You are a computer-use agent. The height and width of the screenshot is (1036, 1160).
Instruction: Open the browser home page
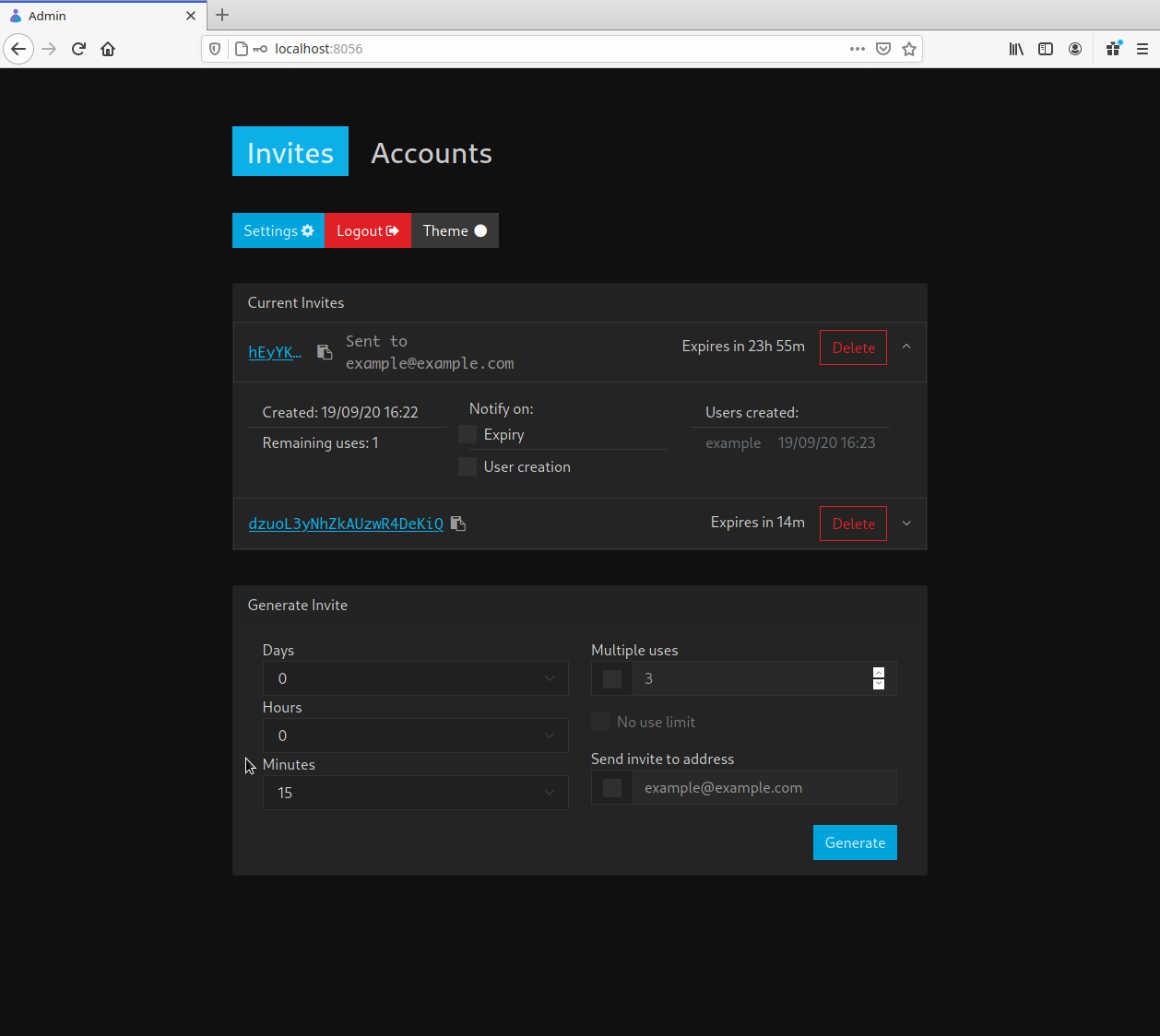(108, 49)
